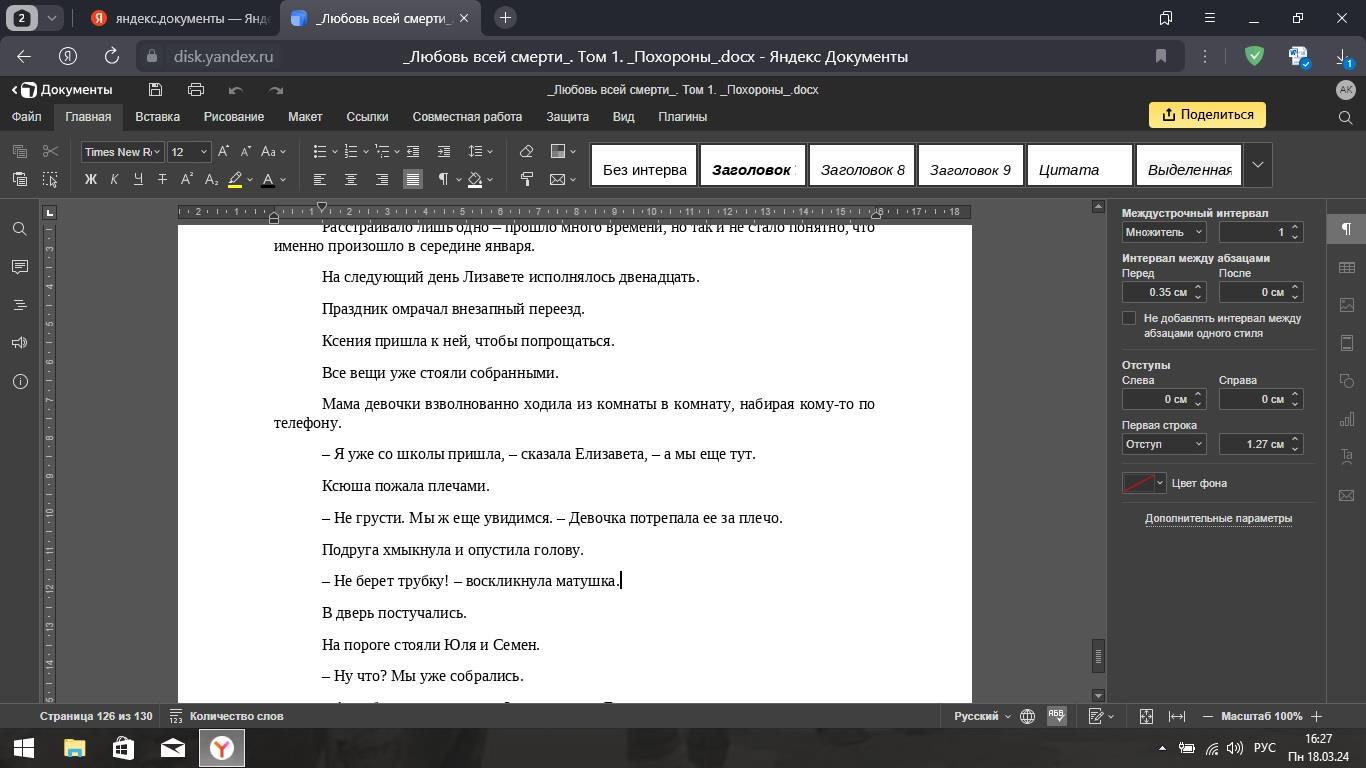Open the Вставка tab
Viewport: 1366px width, 768px height.
pyautogui.click(x=157, y=117)
